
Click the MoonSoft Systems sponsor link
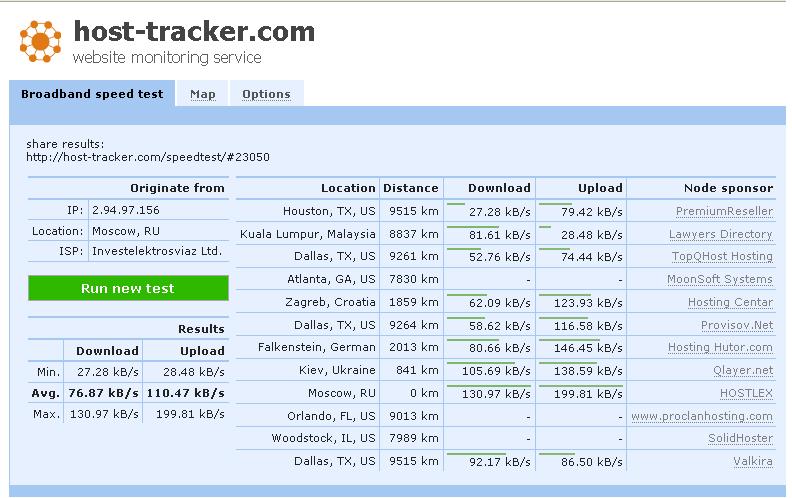720,279
